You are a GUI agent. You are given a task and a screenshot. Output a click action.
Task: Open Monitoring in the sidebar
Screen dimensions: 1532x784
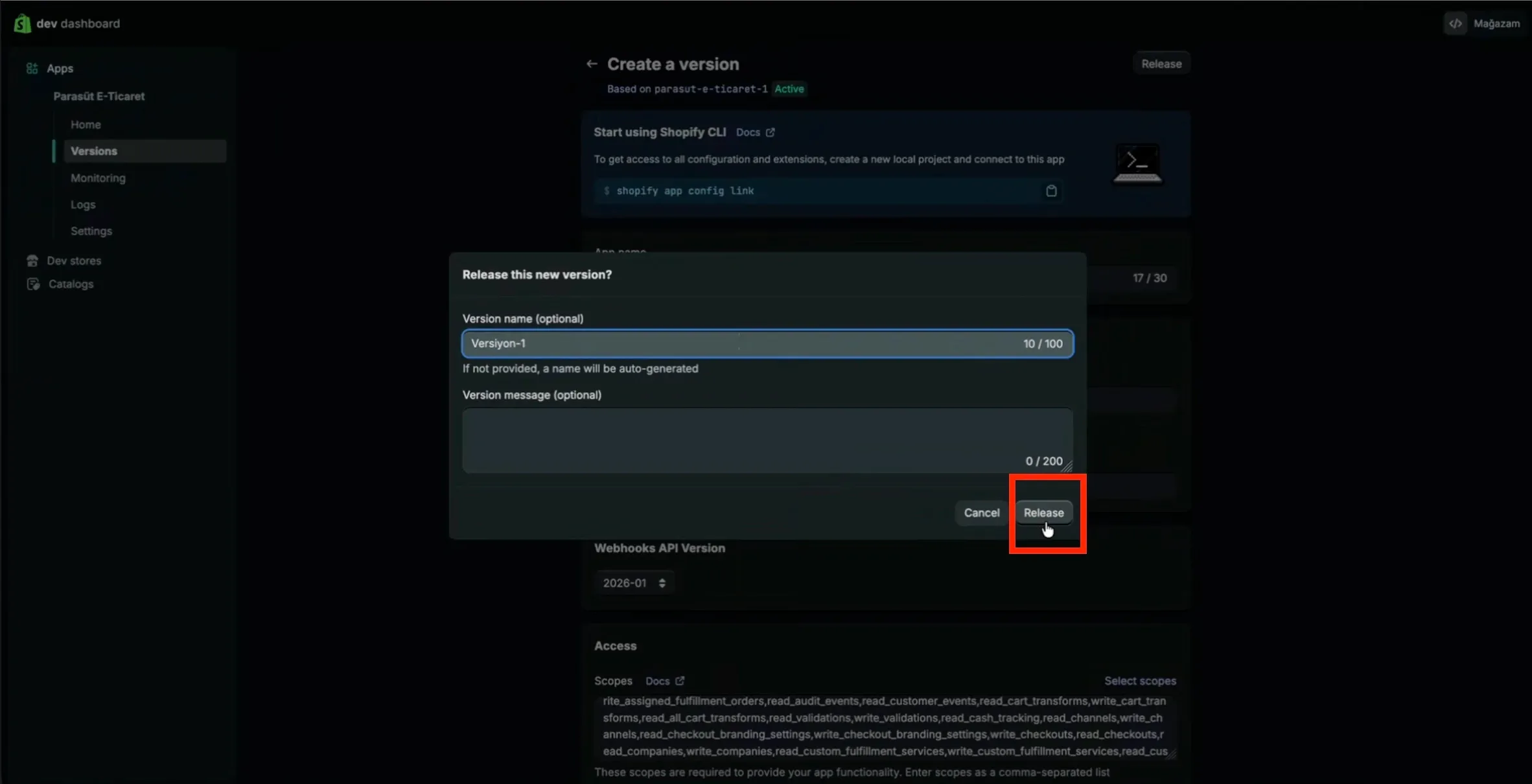click(98, 178)
